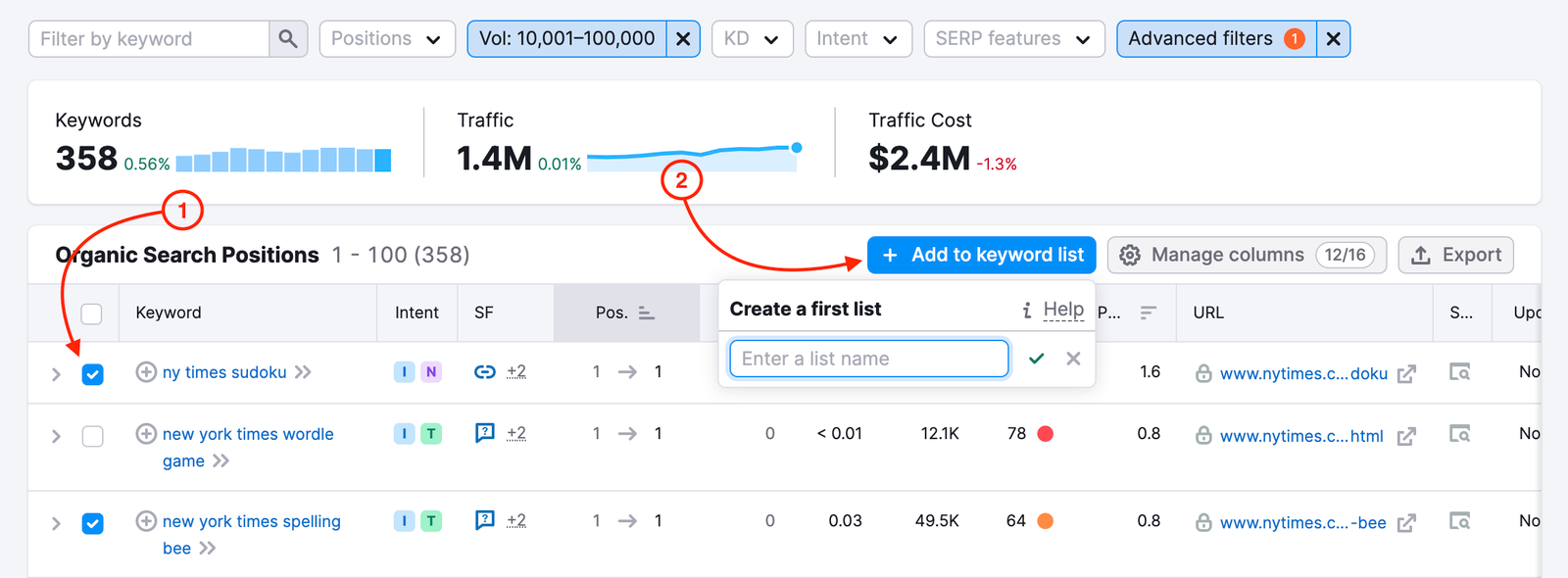
Task: Open the www.nytimes.c...-bee URL link
Action: click(x=1302, y=523)
